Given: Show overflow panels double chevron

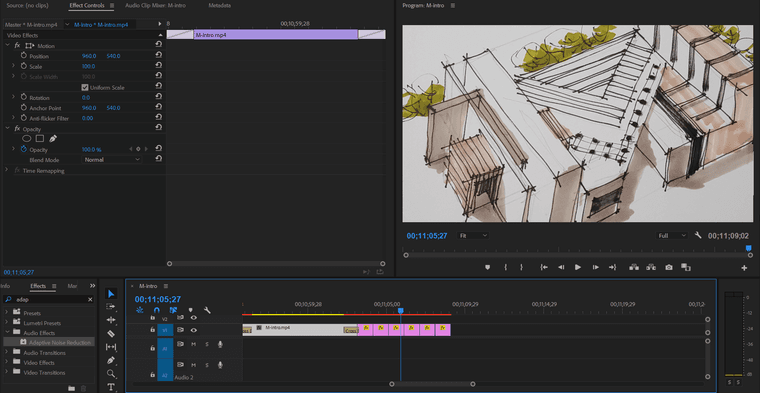Looking at the screenshot, I should [x=93, y=286].
